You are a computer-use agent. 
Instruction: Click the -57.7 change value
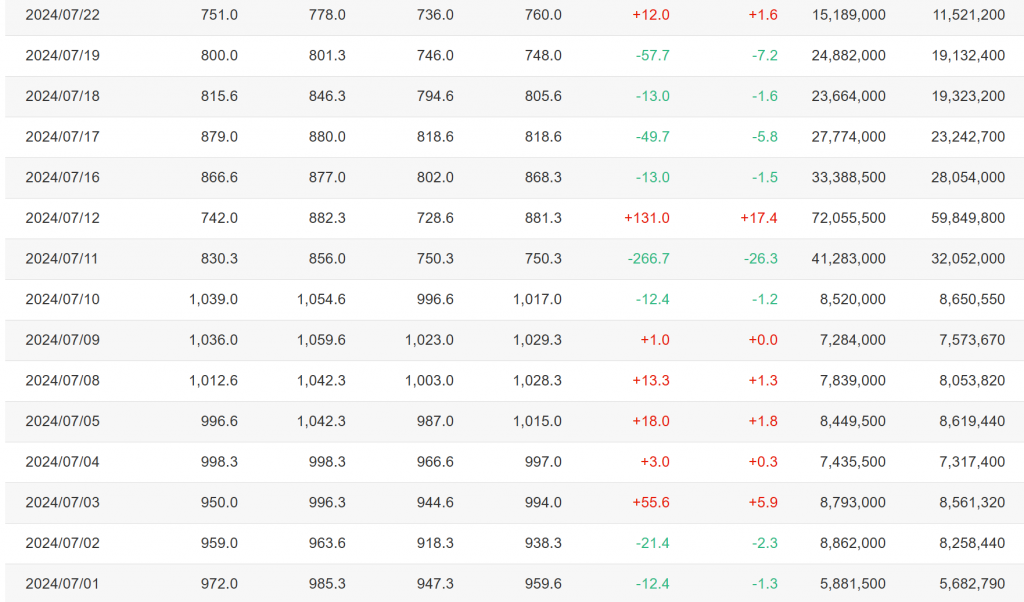tap(652, 56)
